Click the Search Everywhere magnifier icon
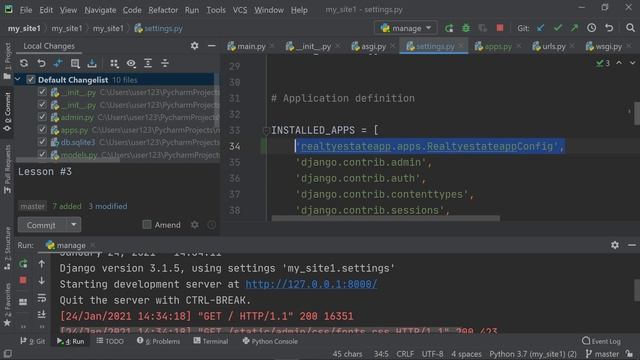Image resolution: width=640 pixels, height=360 pixels. [630, 28]
